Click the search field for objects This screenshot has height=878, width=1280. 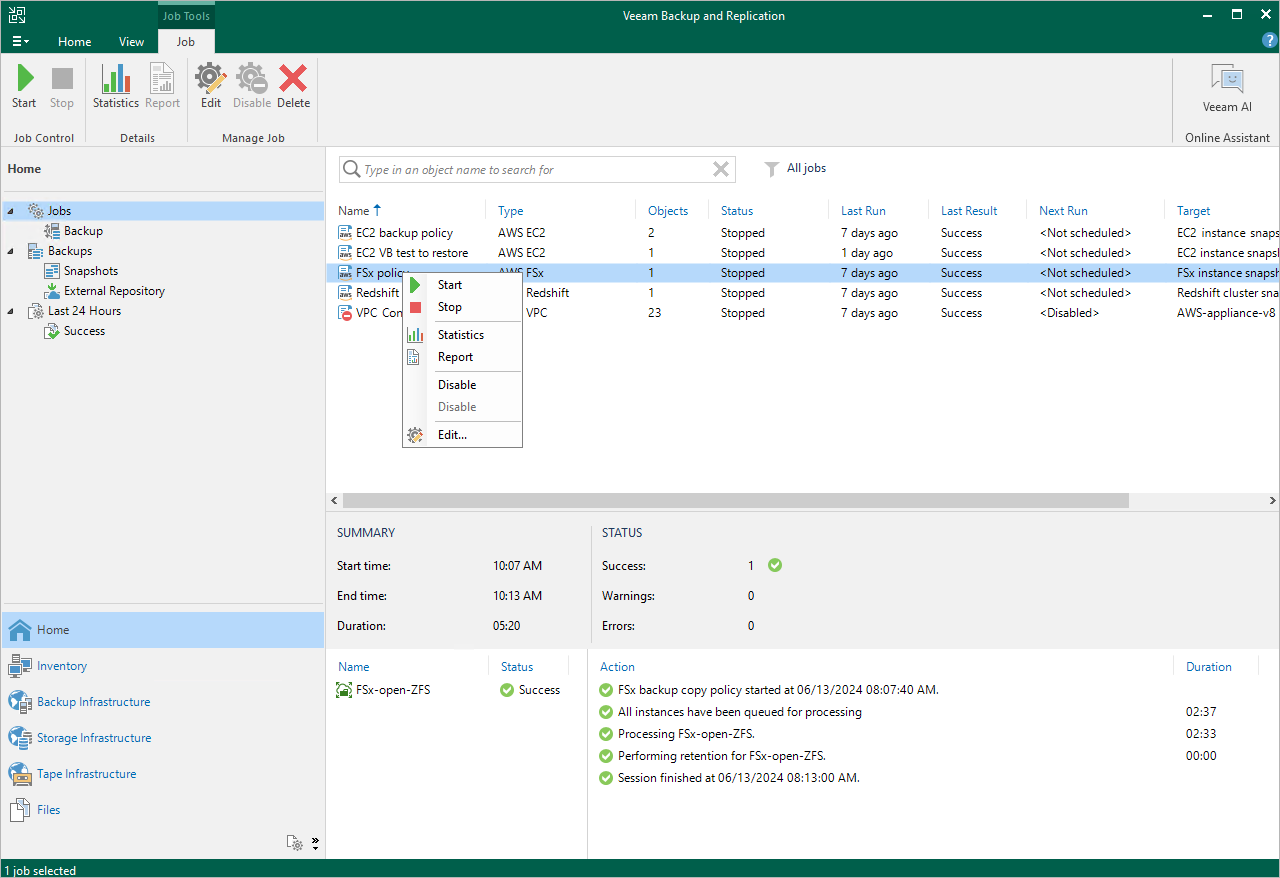[535, 170]
